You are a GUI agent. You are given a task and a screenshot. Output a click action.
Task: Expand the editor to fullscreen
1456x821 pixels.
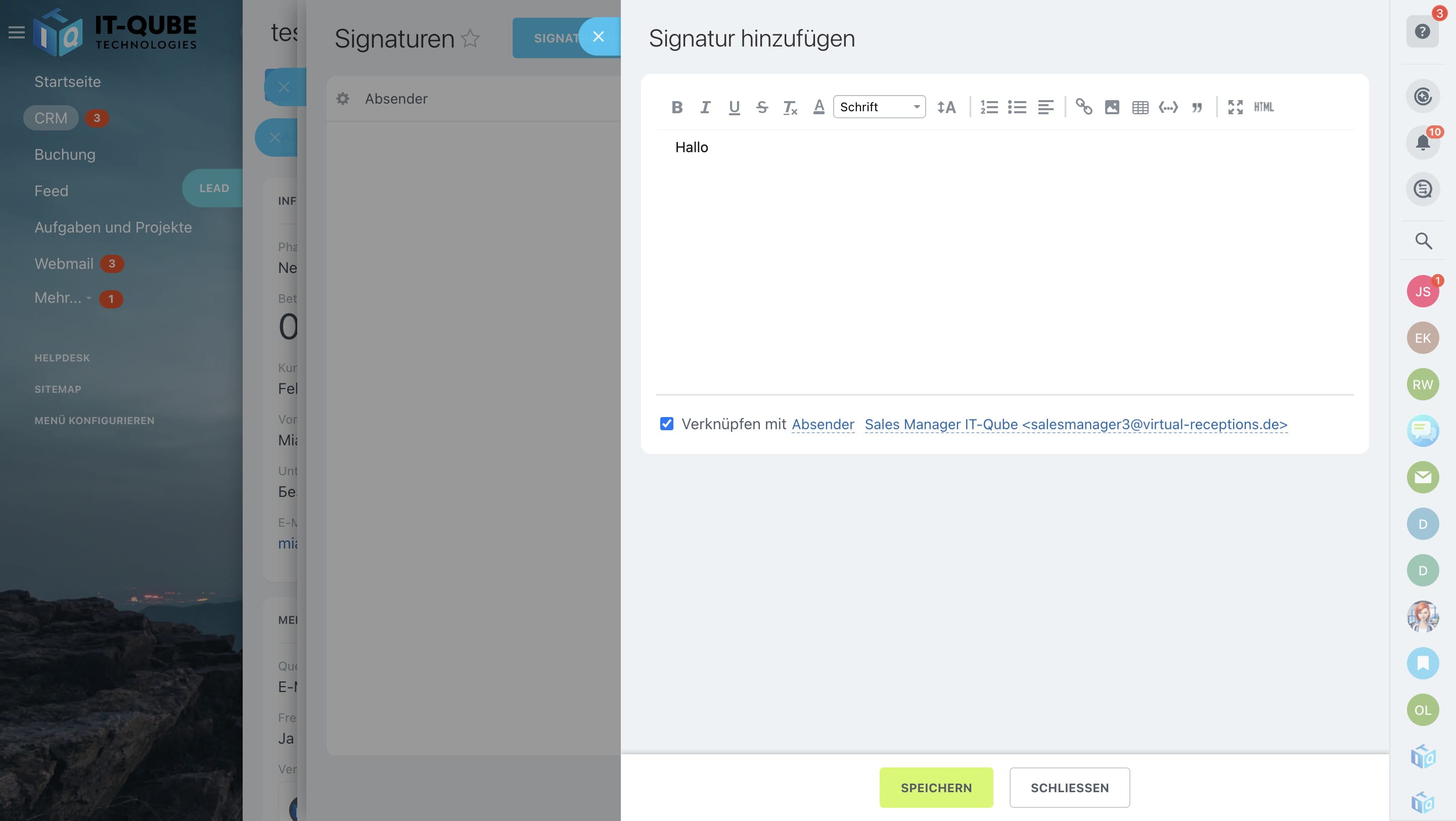1235,107
